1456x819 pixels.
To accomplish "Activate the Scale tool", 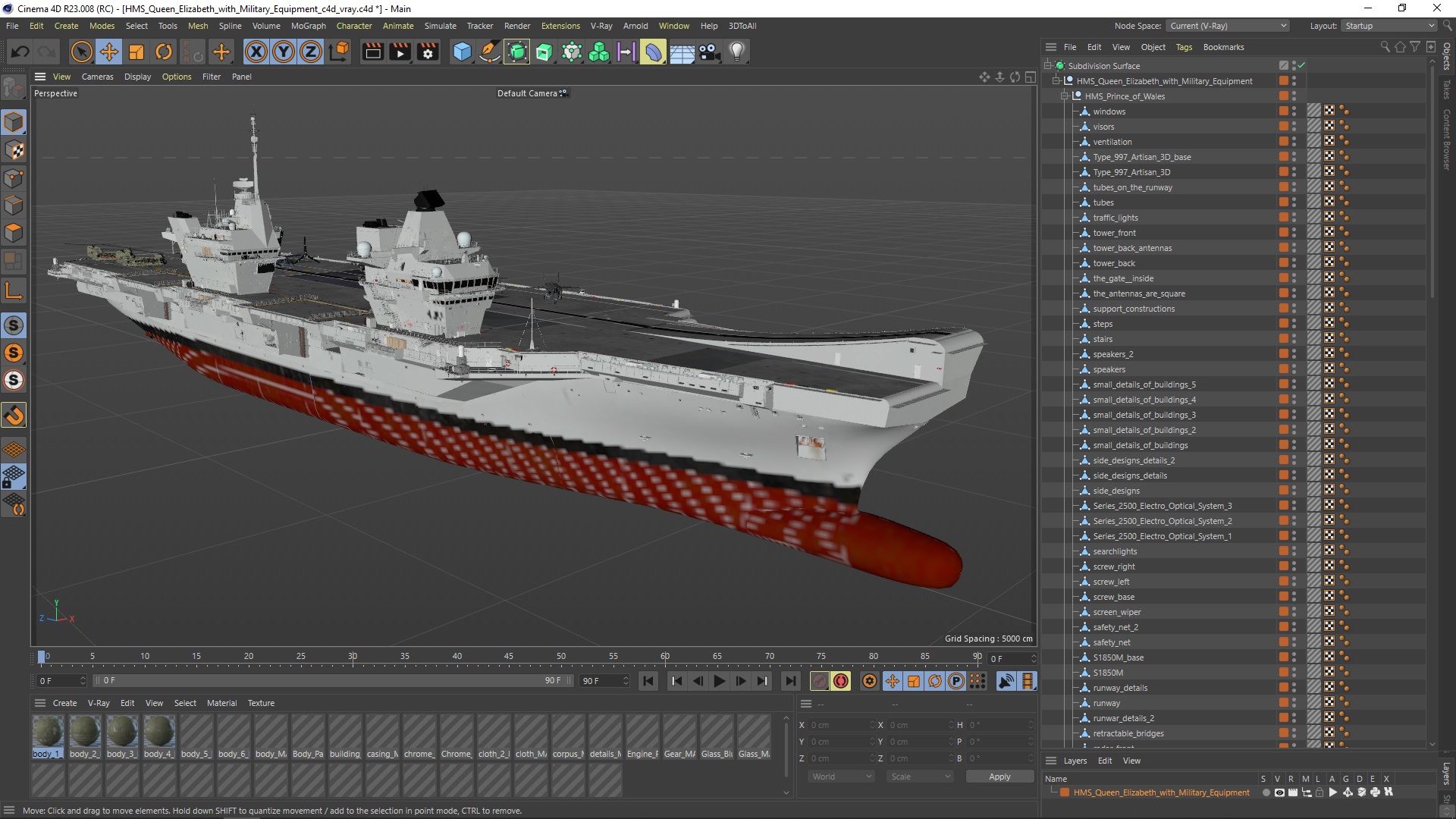I will (x=136, y=52).
